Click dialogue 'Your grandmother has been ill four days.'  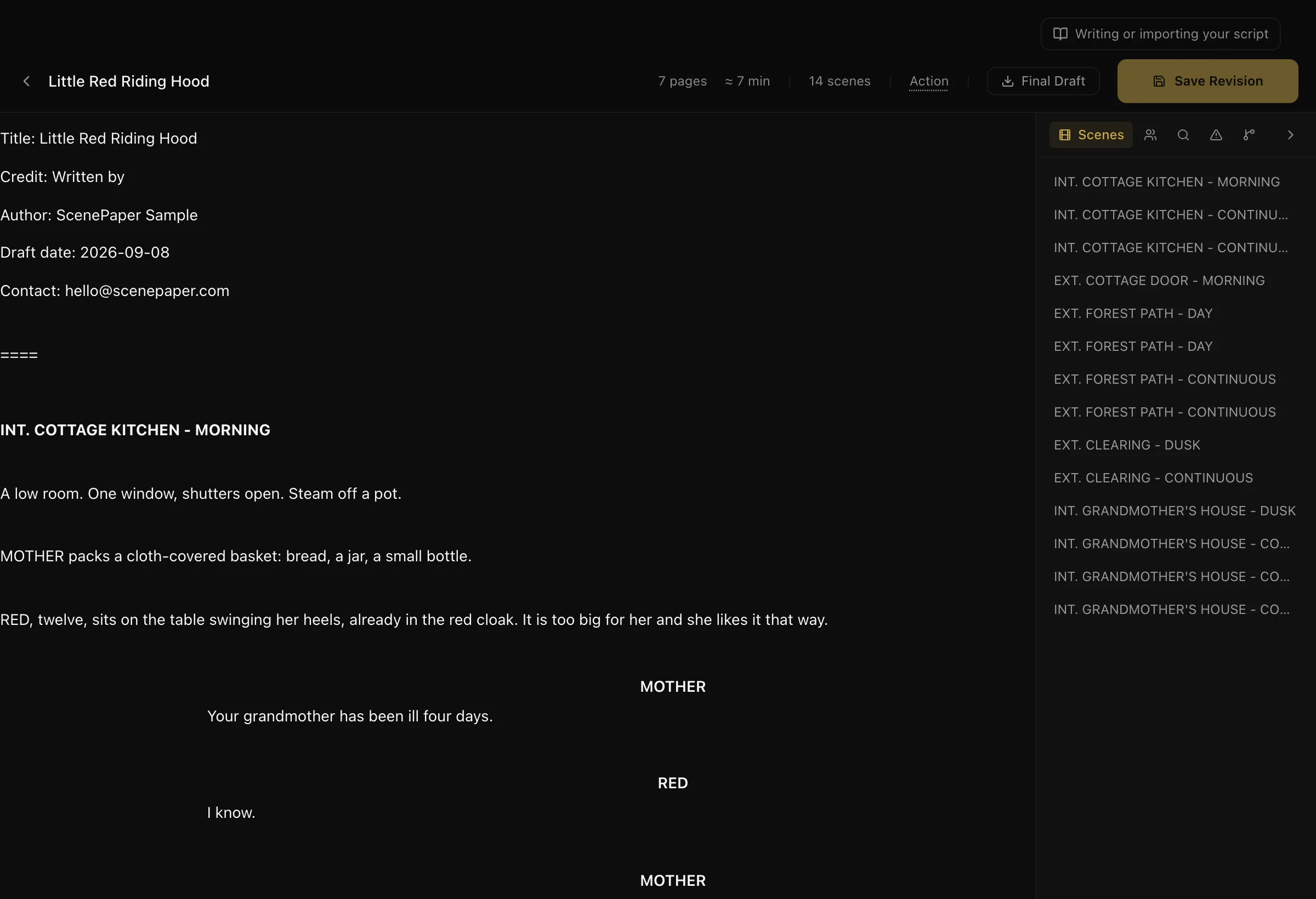[x=350, y=716]
